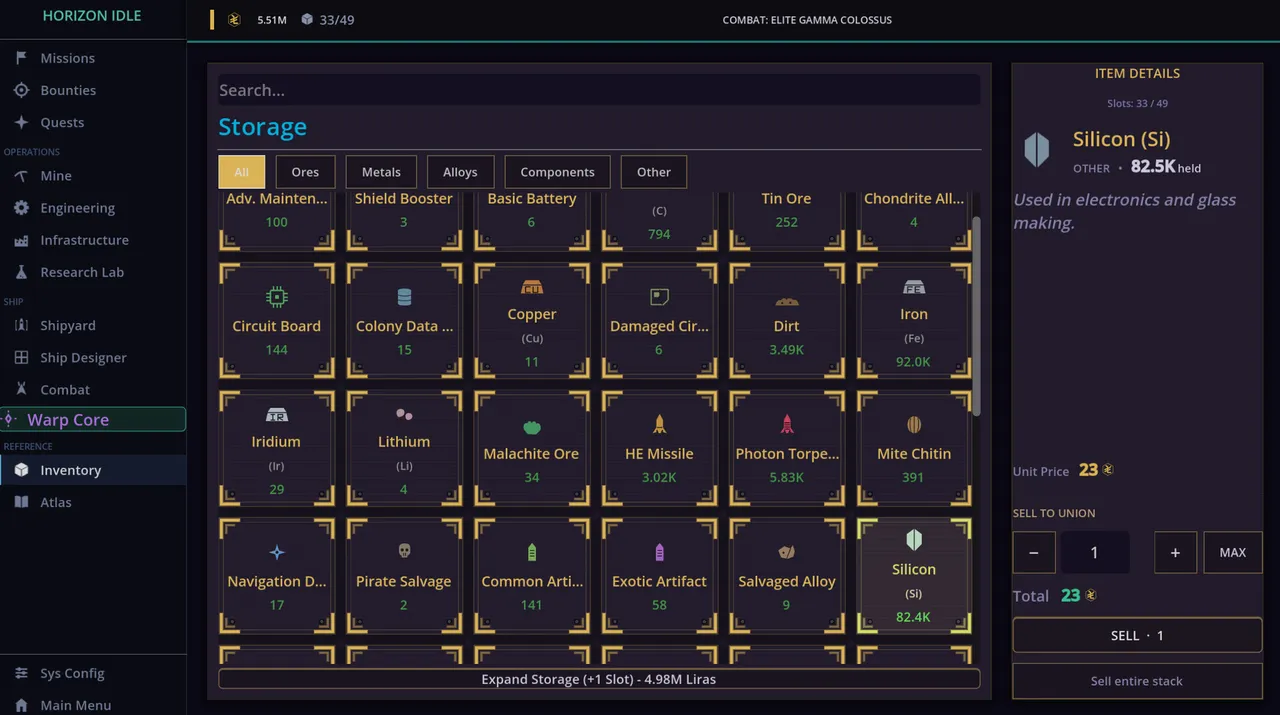Go to Combat screen

click(92, 390)
